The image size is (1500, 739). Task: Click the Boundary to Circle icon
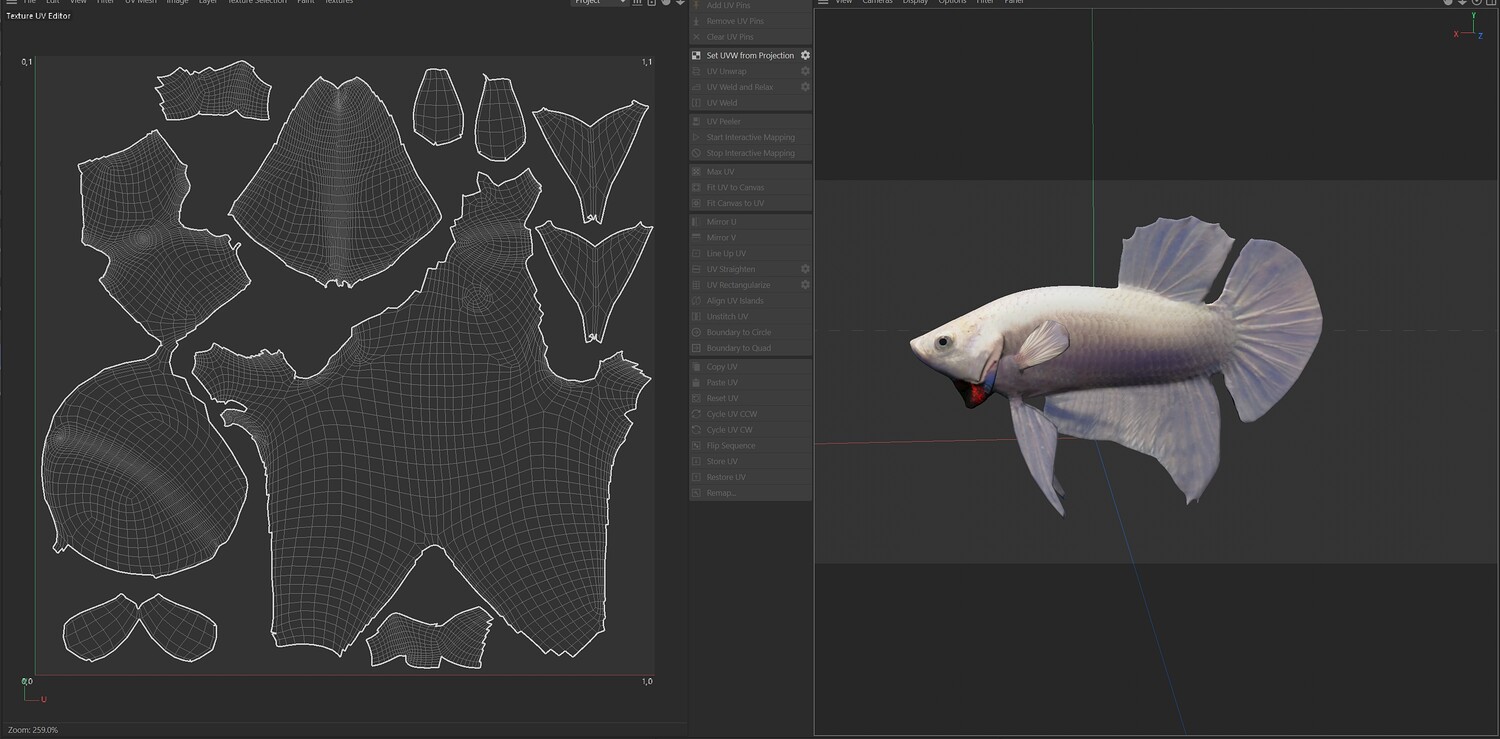pyautogui.click(x=696, y=332)
